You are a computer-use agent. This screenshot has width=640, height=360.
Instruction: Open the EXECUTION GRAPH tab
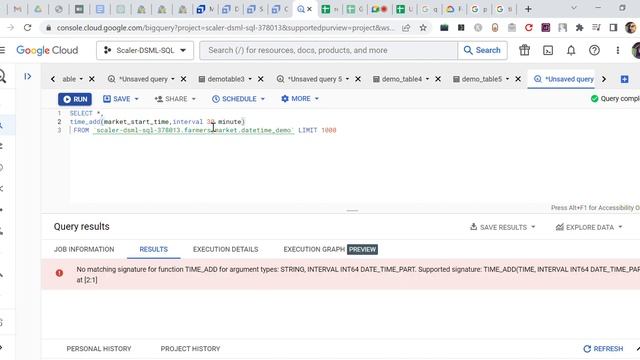(x=314, y=249)
